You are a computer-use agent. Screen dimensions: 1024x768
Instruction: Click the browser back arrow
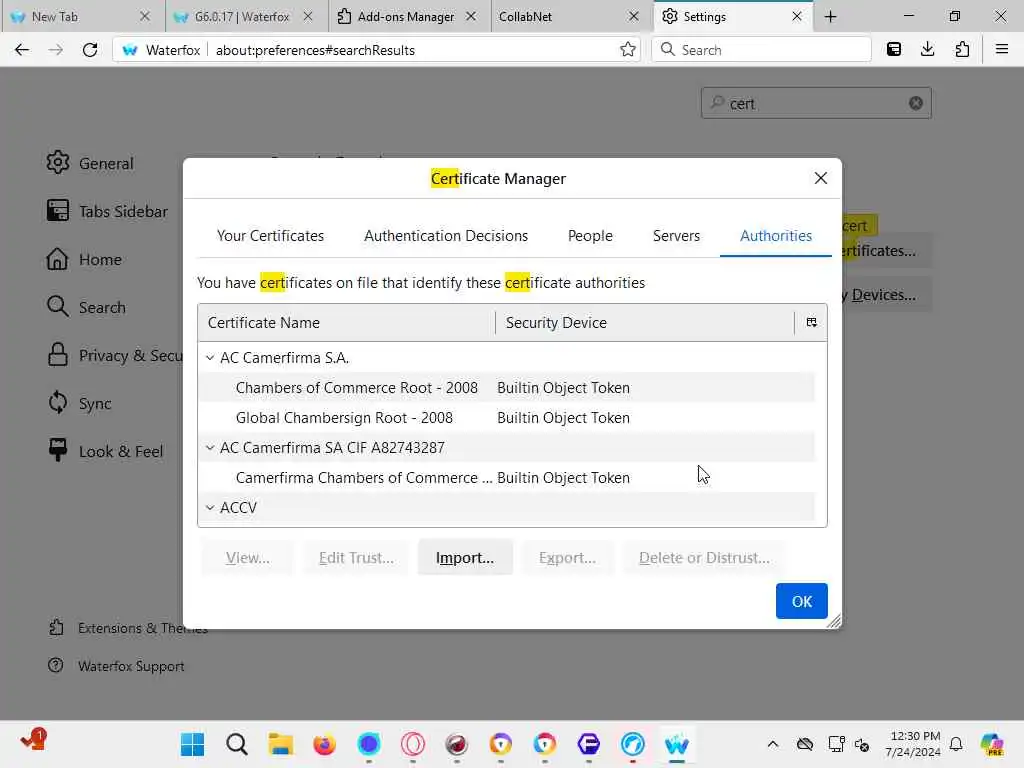pyautogui.click(x=22, y=50)
